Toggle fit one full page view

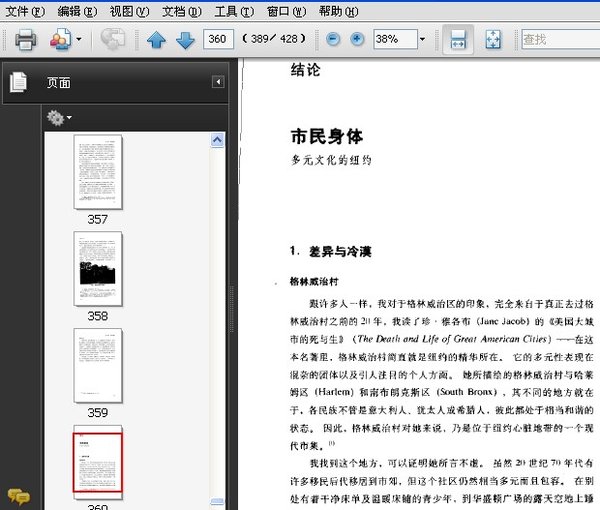click(x=493, y=40)
